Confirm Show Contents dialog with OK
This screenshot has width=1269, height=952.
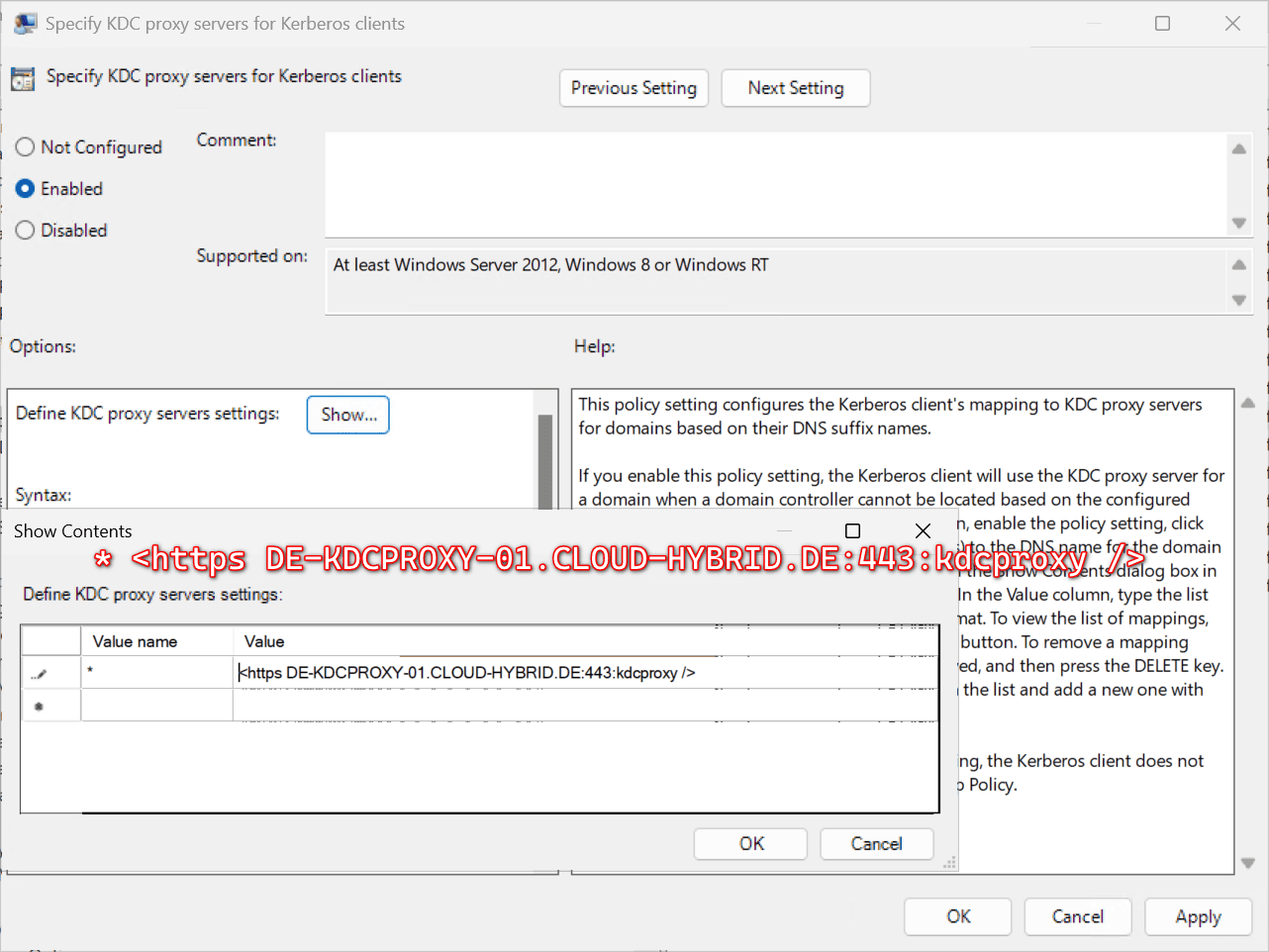(x=751, y=844)
